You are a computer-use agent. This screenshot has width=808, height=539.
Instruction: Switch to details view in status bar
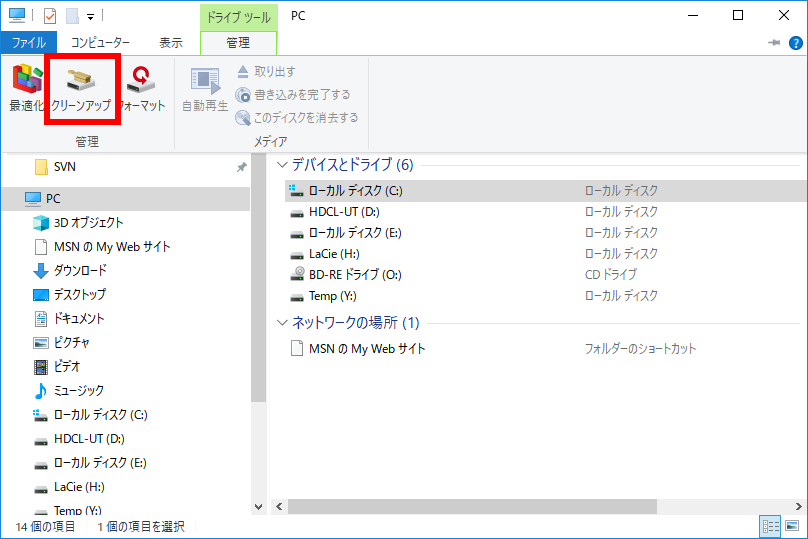(x=770, y=526)
